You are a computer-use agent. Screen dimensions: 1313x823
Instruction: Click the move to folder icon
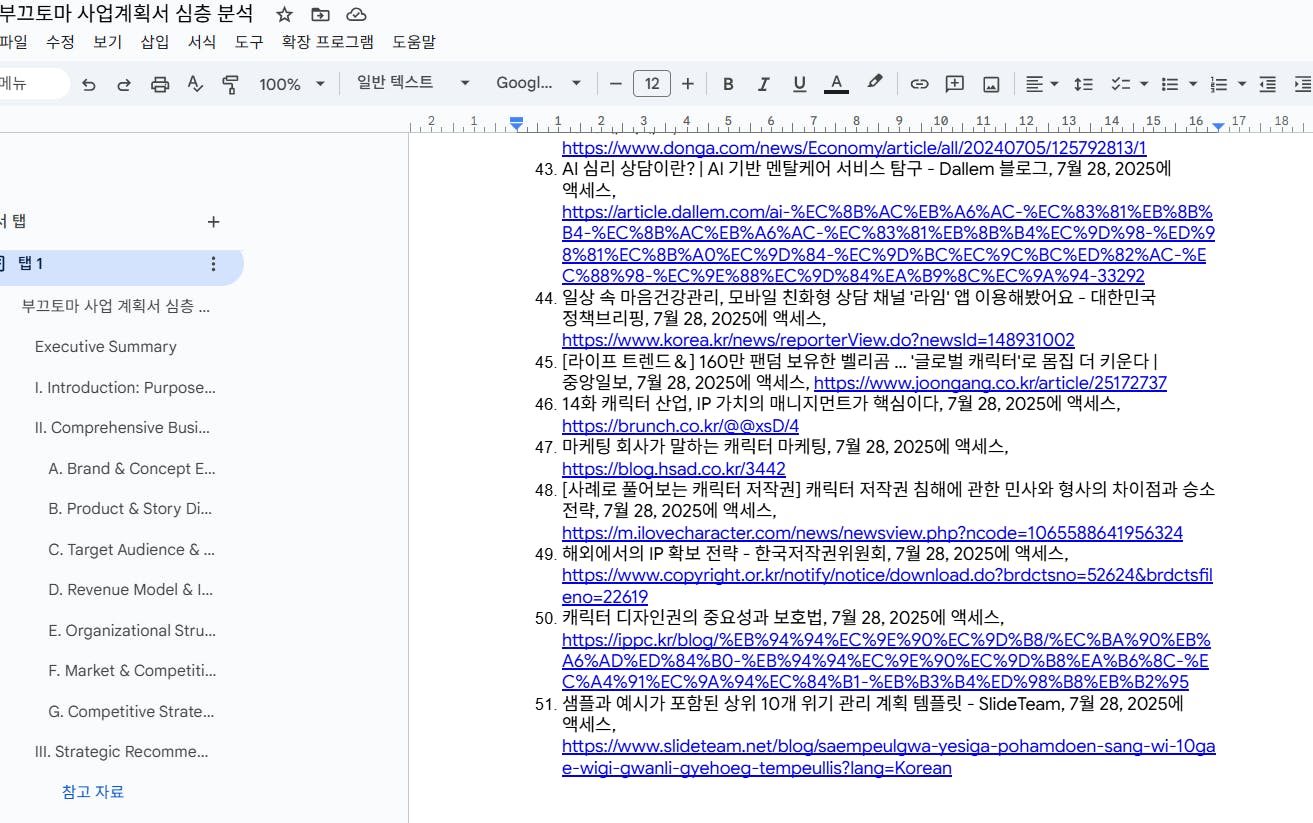pos(320,14)
